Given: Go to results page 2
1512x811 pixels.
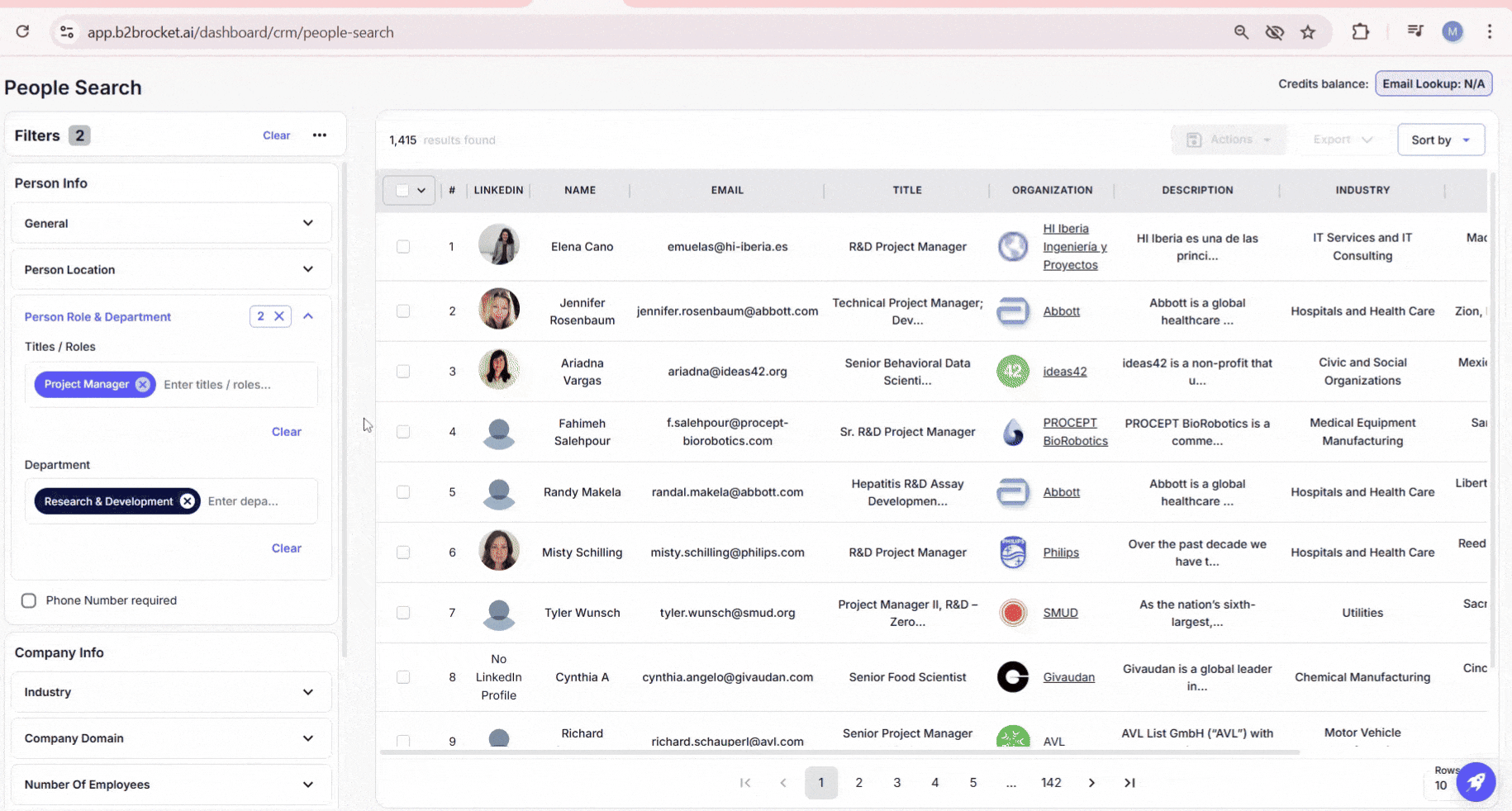Looking at the screenshot, I should point(858,783).
